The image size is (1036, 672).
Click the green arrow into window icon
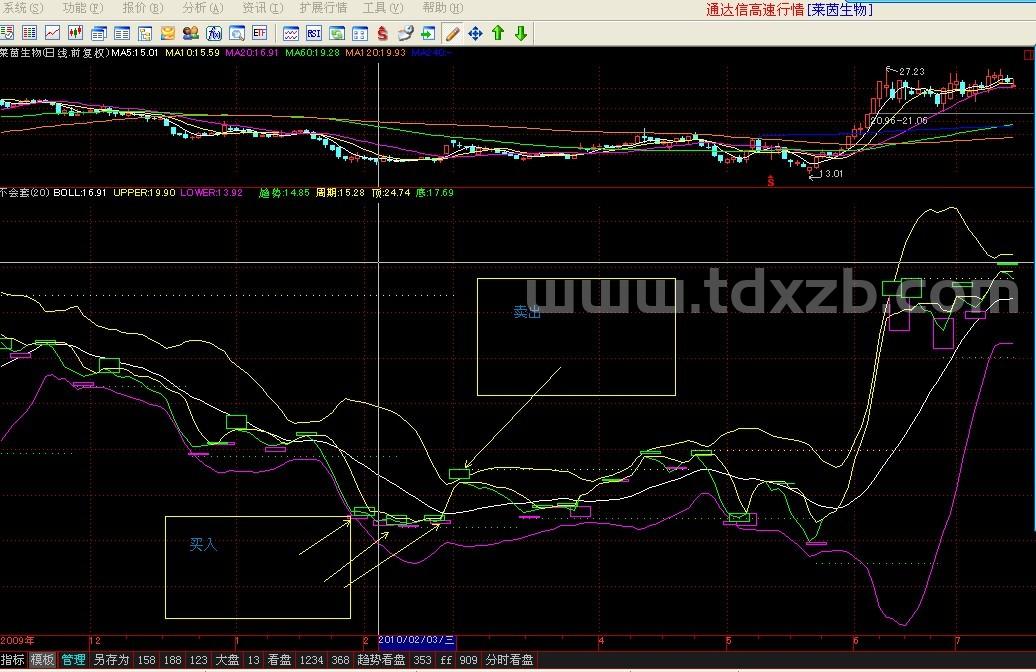(428, 32)
